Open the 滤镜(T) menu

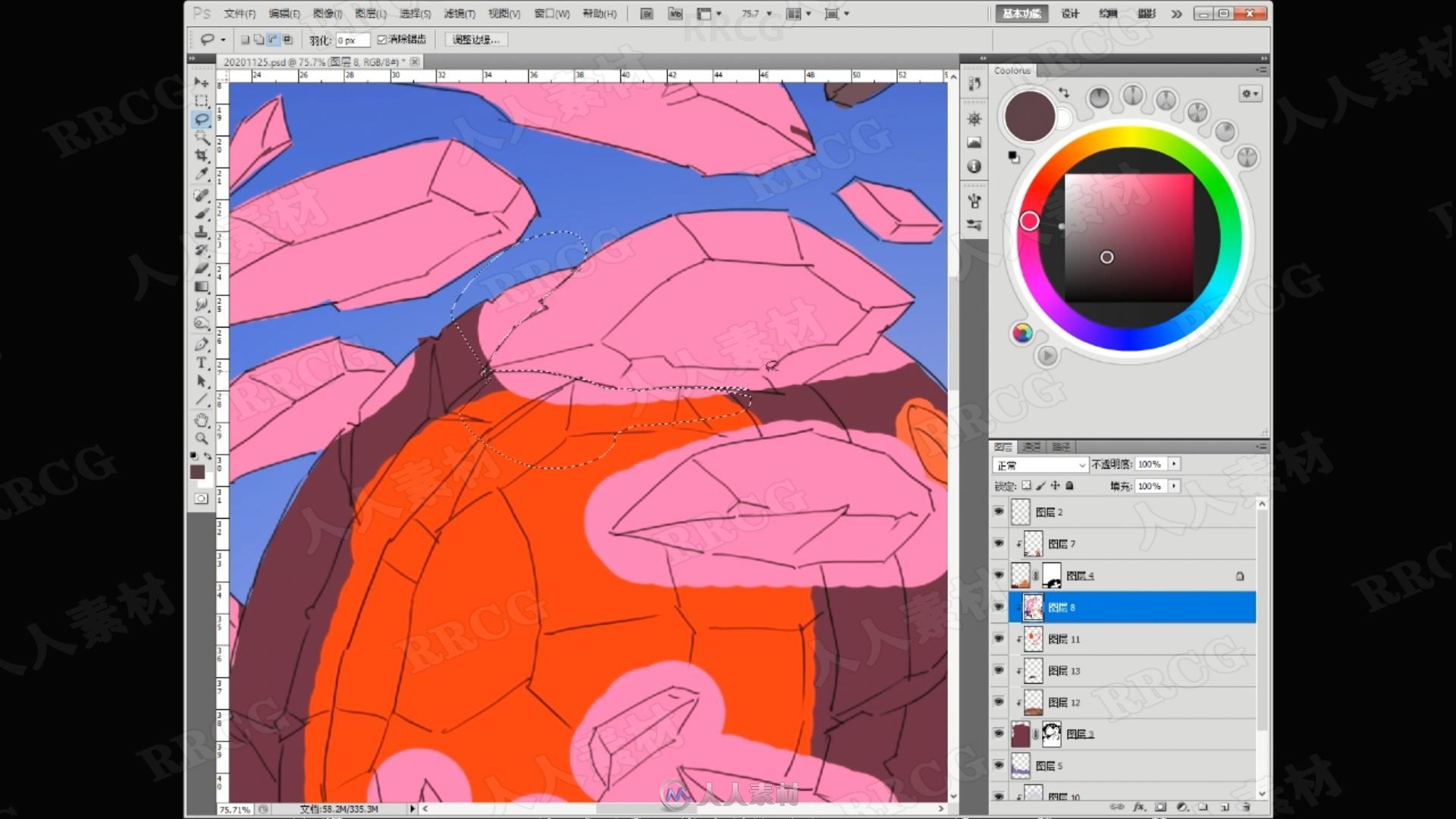[x=459, y=14]
